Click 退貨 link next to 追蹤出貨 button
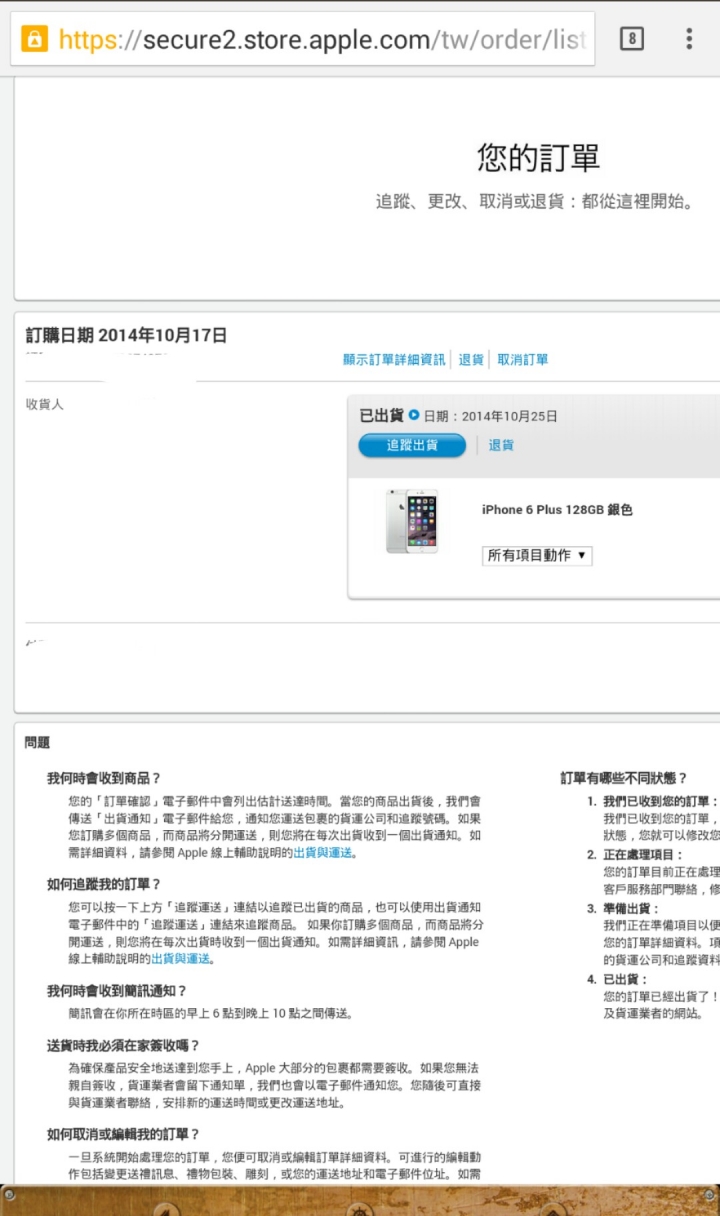 (x=501, y=445)
